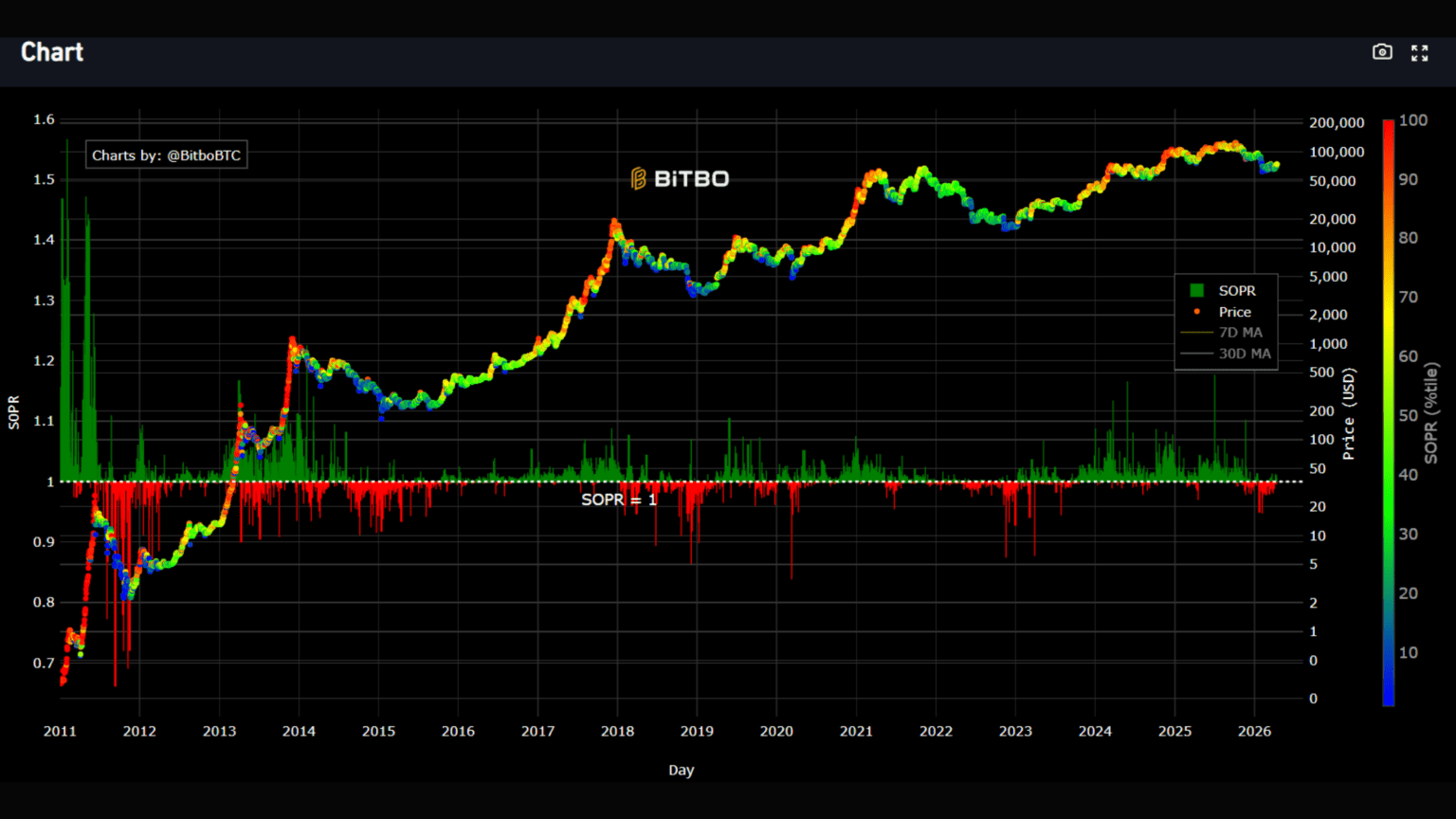Click the Day axis title

(681, 770)
